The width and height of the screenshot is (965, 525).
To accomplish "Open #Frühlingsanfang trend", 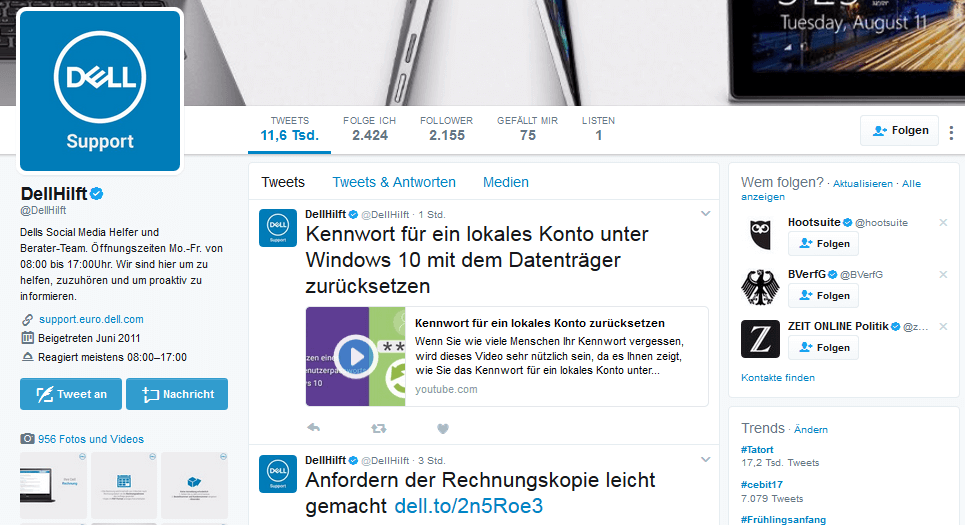I will 783,519.
